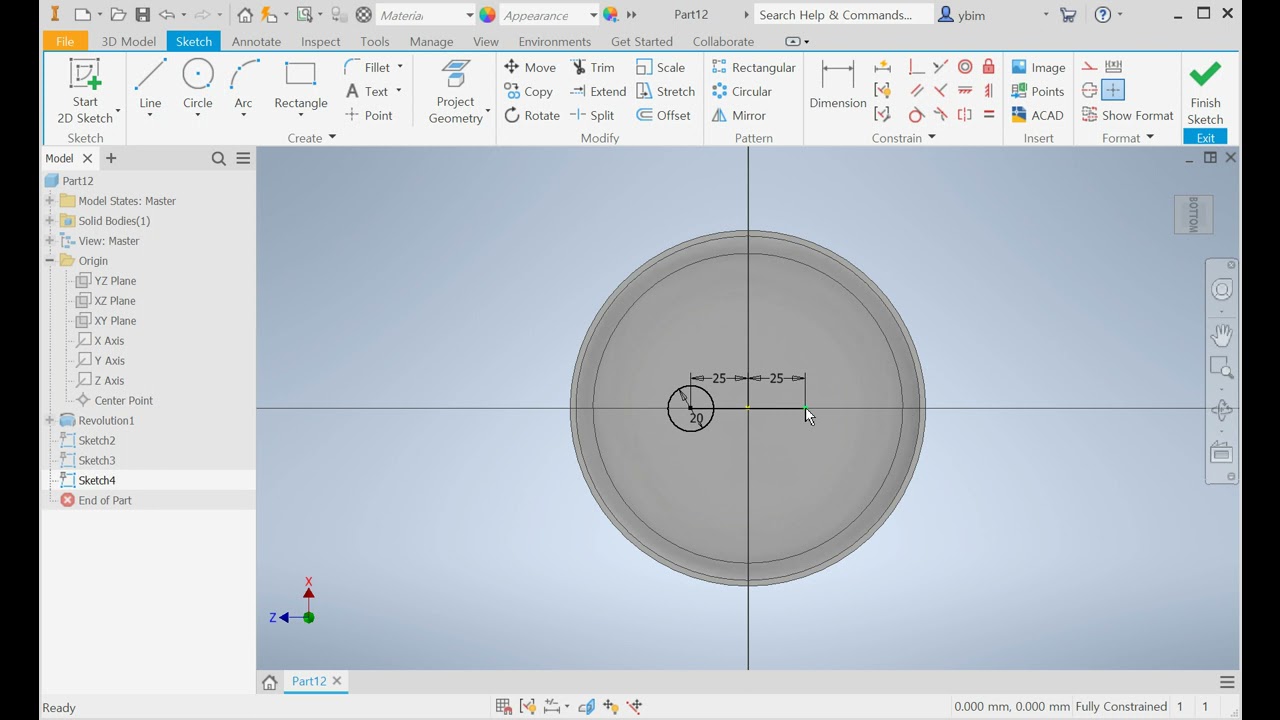The height and width of the screenshot is (720, 1280).
Task: Activate the Project Geometry tool
Action: [456, 91]
